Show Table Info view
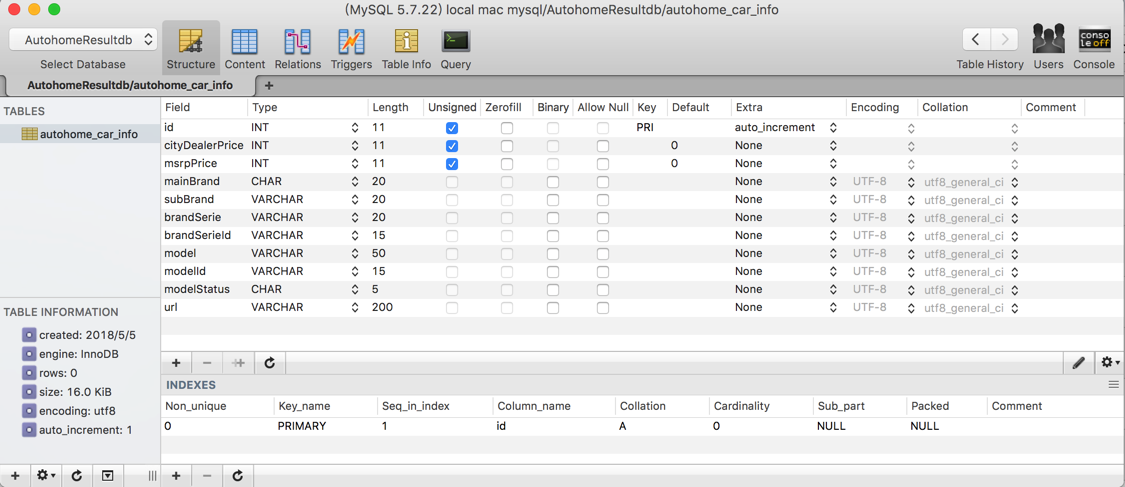The width and height of the screenshot is (1125, 487). 406,48
